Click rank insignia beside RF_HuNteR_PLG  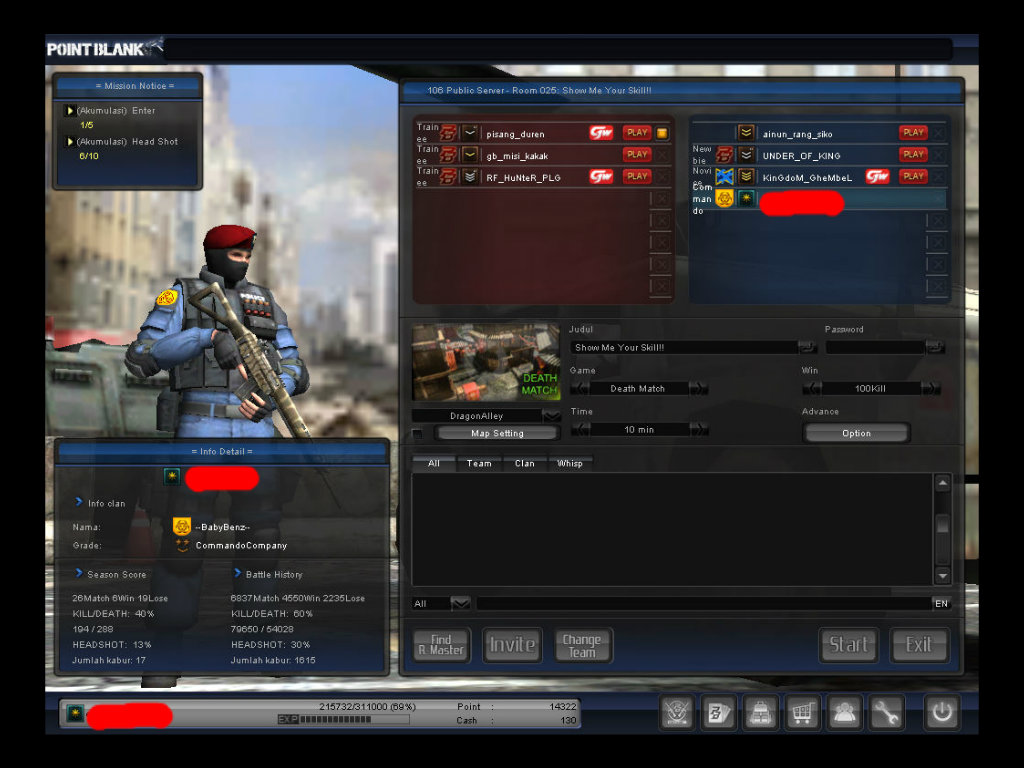(470, 176)
